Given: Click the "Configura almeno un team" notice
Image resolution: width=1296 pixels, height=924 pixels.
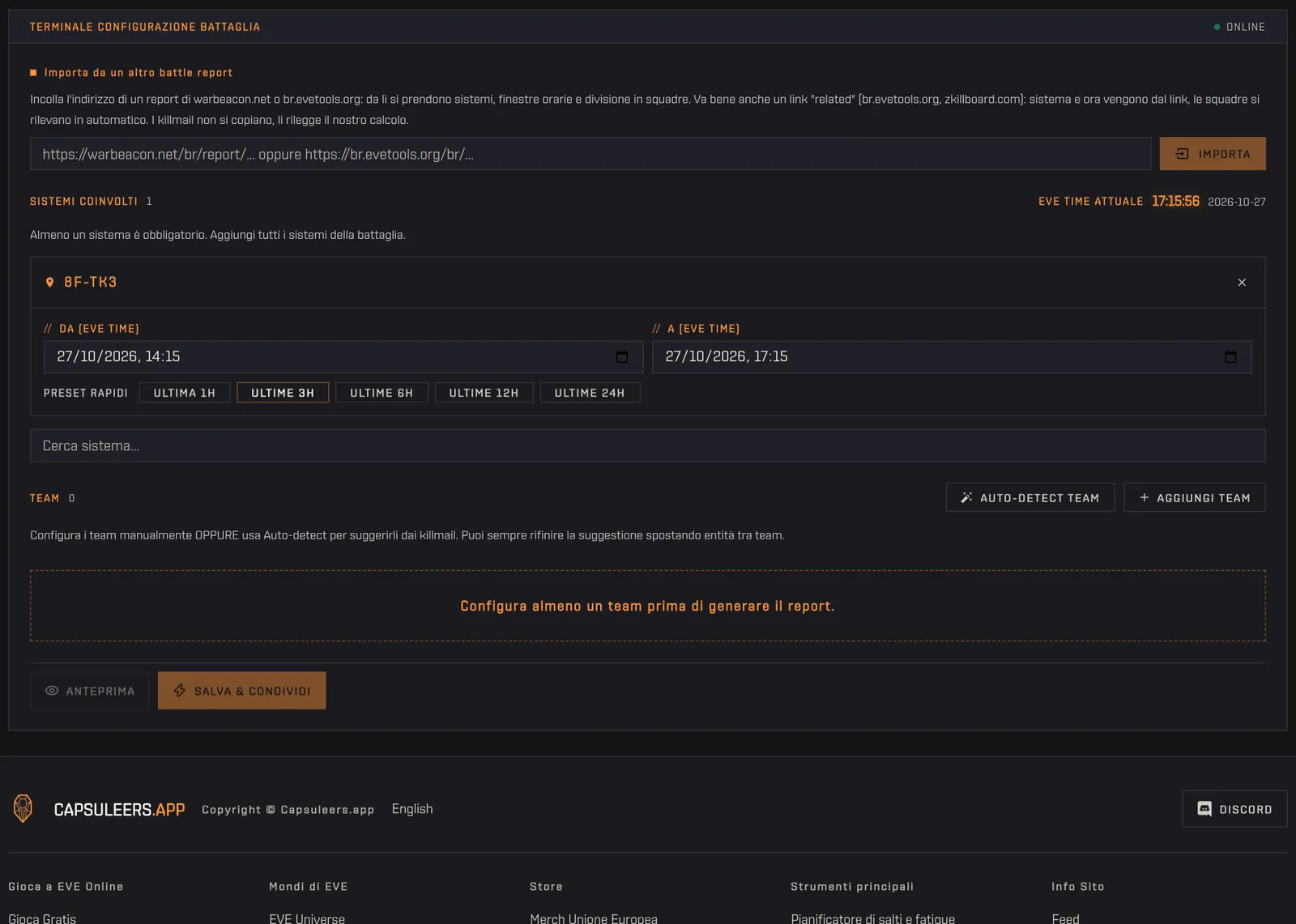Looking at the screenshot, I should pyautogui.click(x=647, y=606).
